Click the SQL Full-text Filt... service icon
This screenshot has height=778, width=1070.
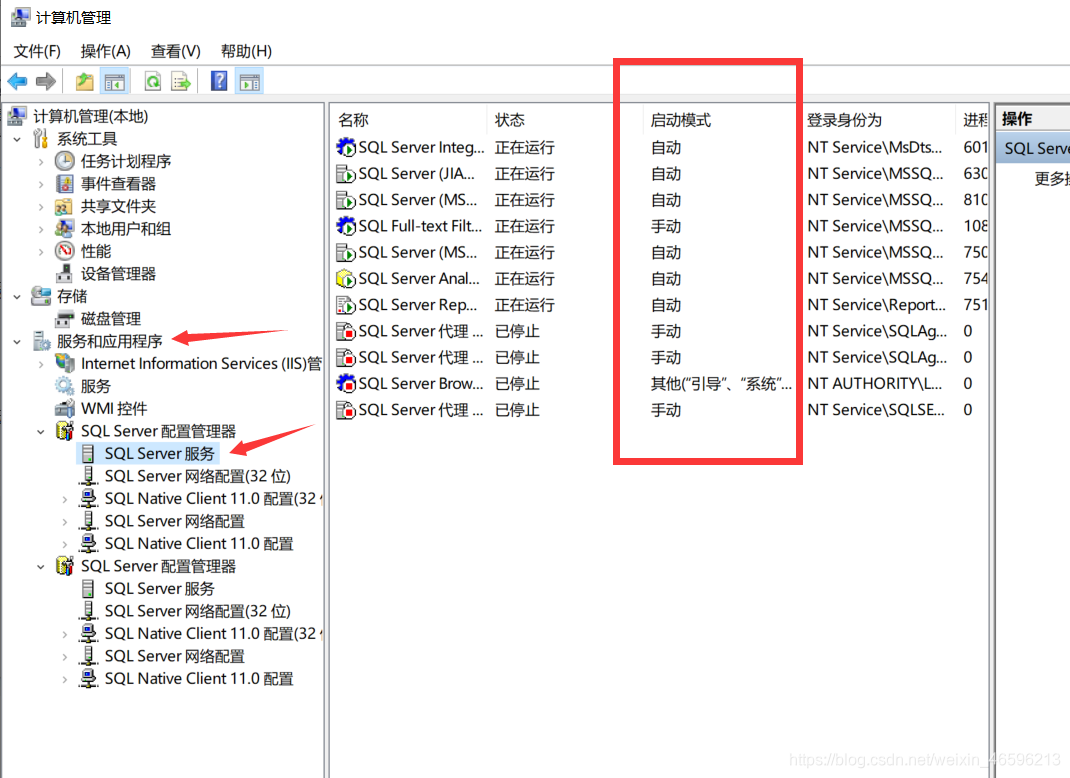(346, 226)
